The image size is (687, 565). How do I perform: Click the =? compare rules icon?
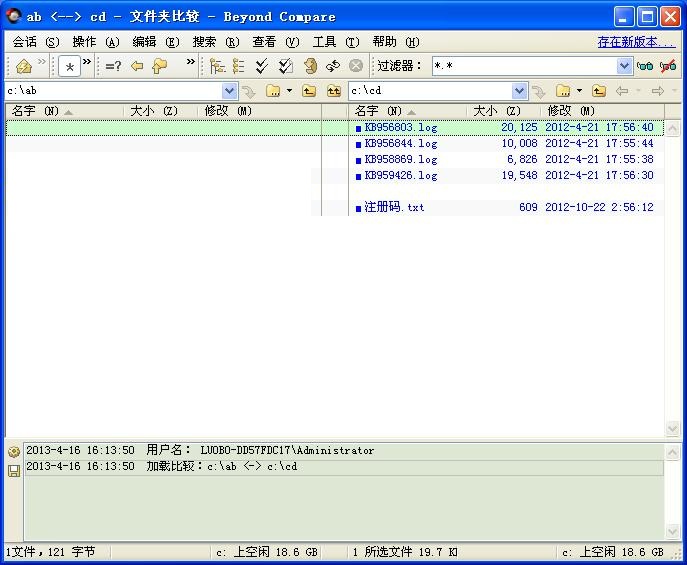113,66
